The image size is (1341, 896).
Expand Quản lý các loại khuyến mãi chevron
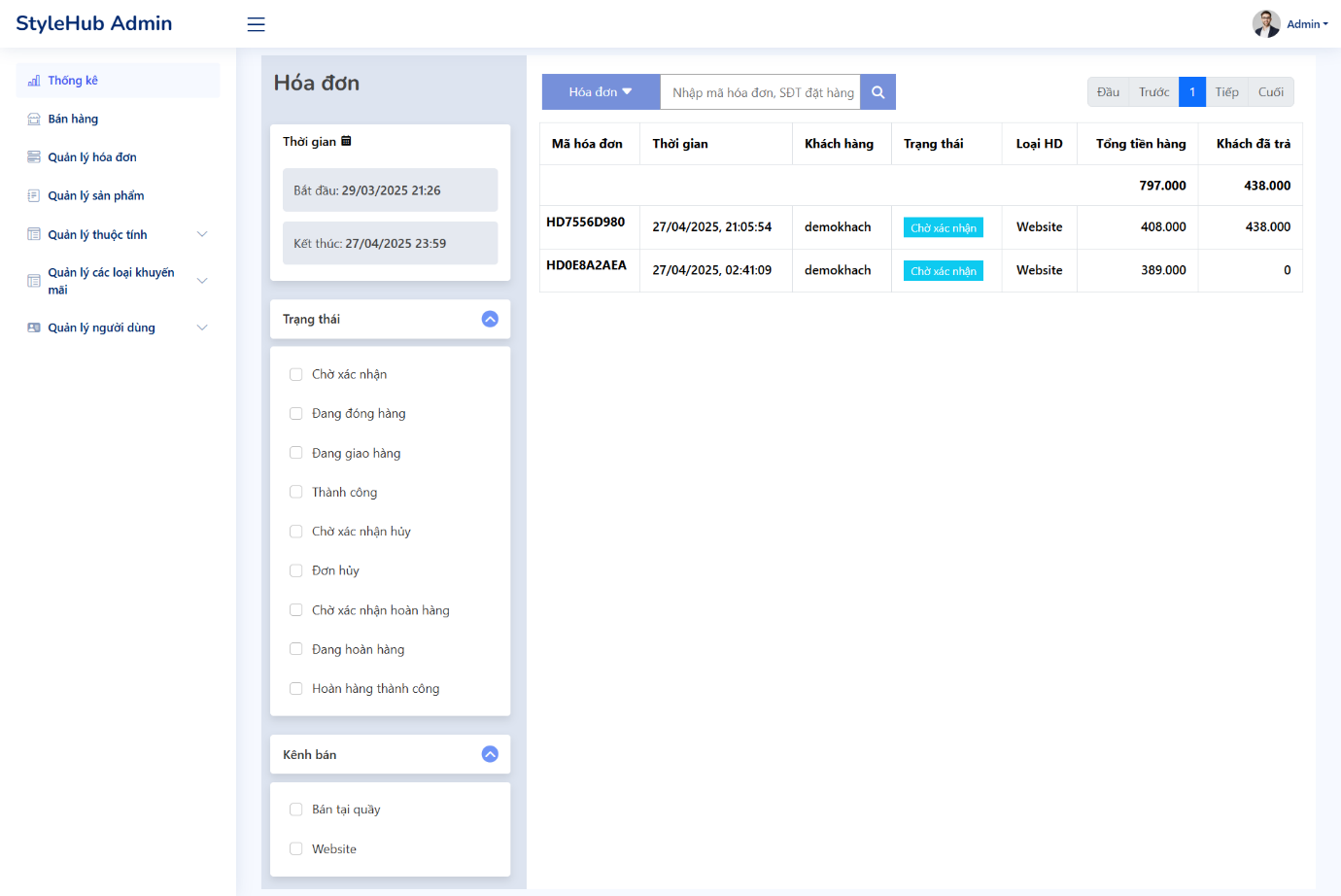[202, 281]
